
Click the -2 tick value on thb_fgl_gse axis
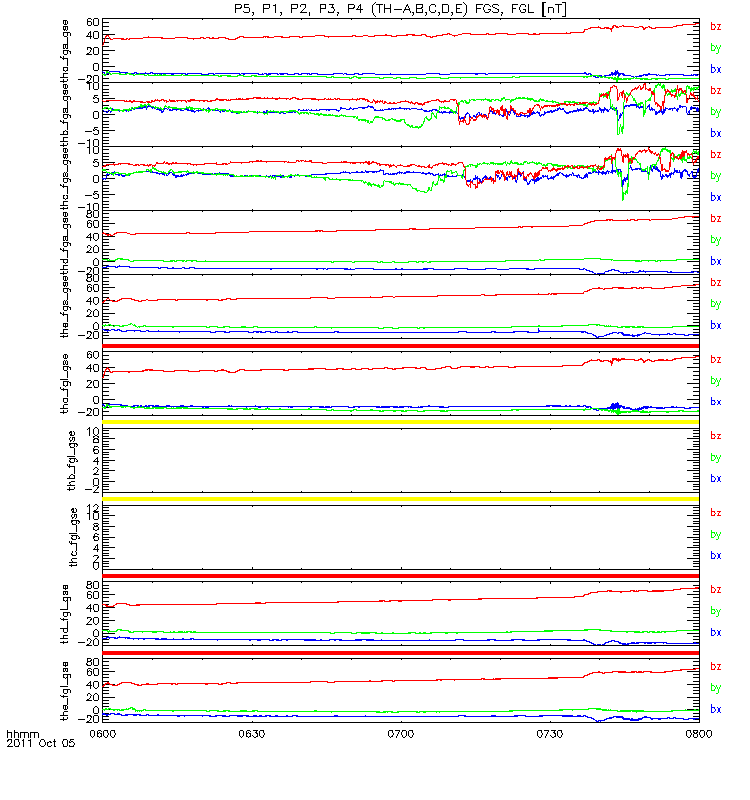91,489
